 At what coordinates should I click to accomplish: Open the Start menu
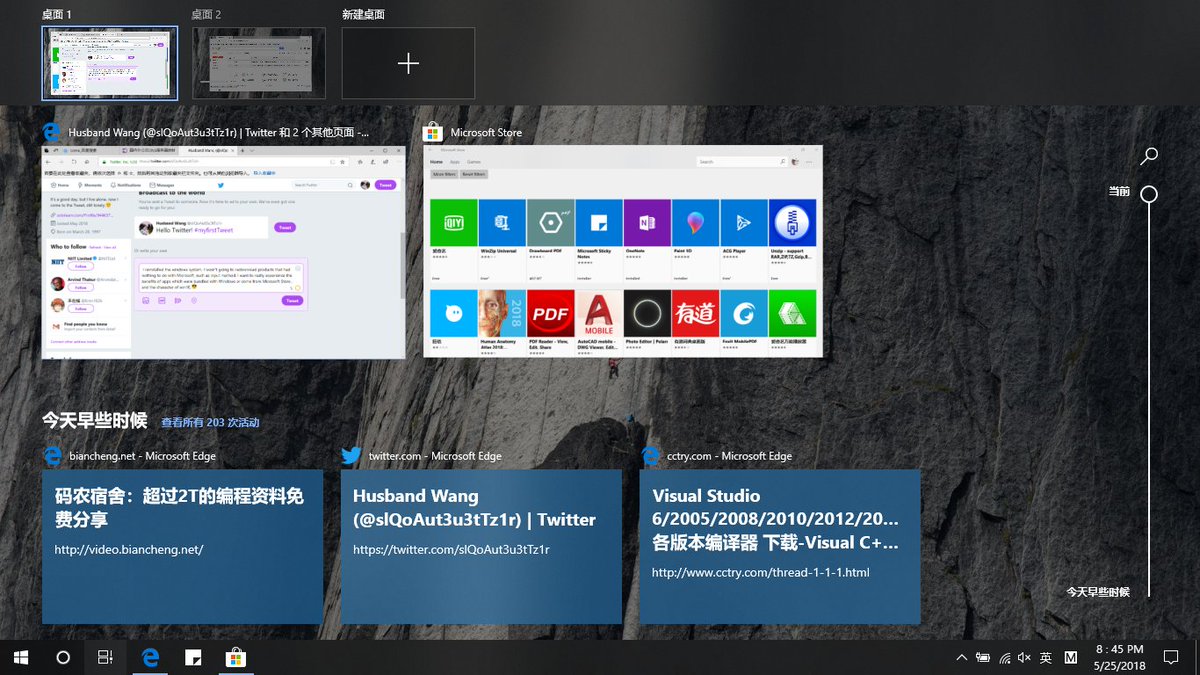pyautogui.click(x=20, y=658)
